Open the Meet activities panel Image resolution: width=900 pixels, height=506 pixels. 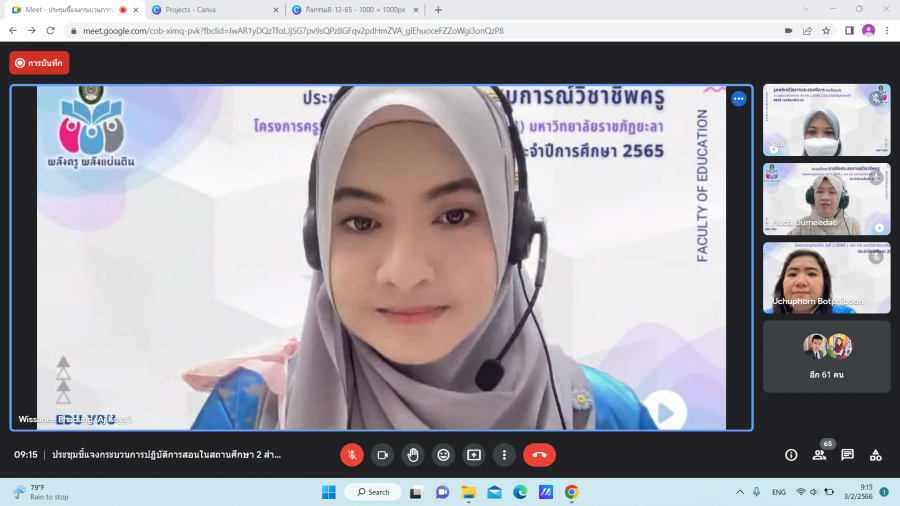875,455
